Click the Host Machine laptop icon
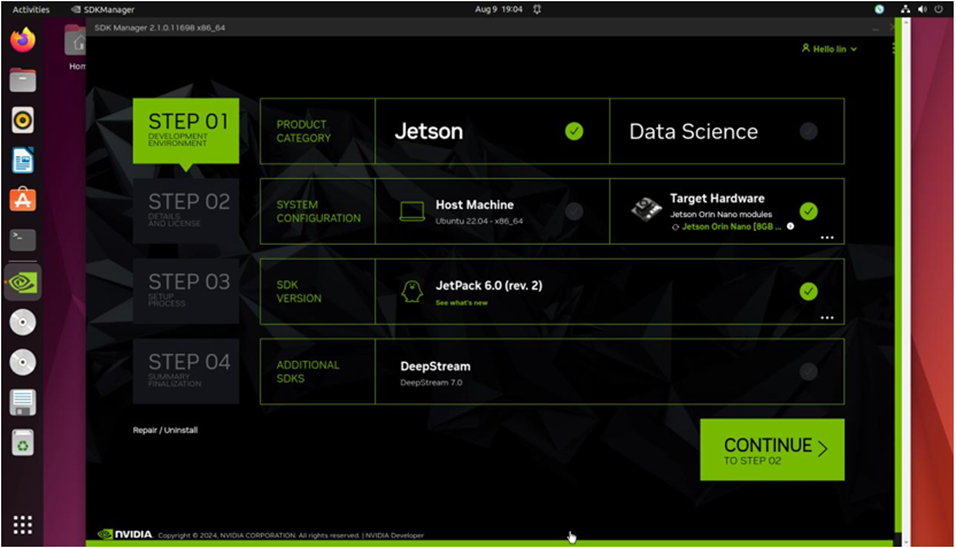 click(412, 212)
